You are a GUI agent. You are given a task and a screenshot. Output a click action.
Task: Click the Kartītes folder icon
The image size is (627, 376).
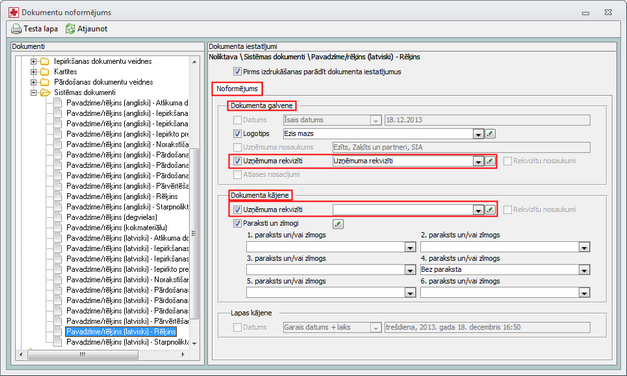(45, 72)
